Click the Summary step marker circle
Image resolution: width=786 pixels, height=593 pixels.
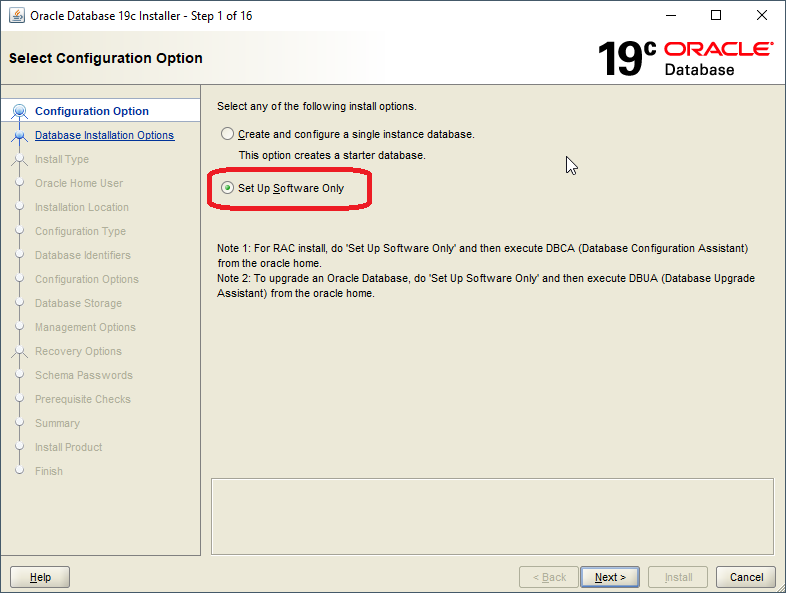(x=20, y=422)
